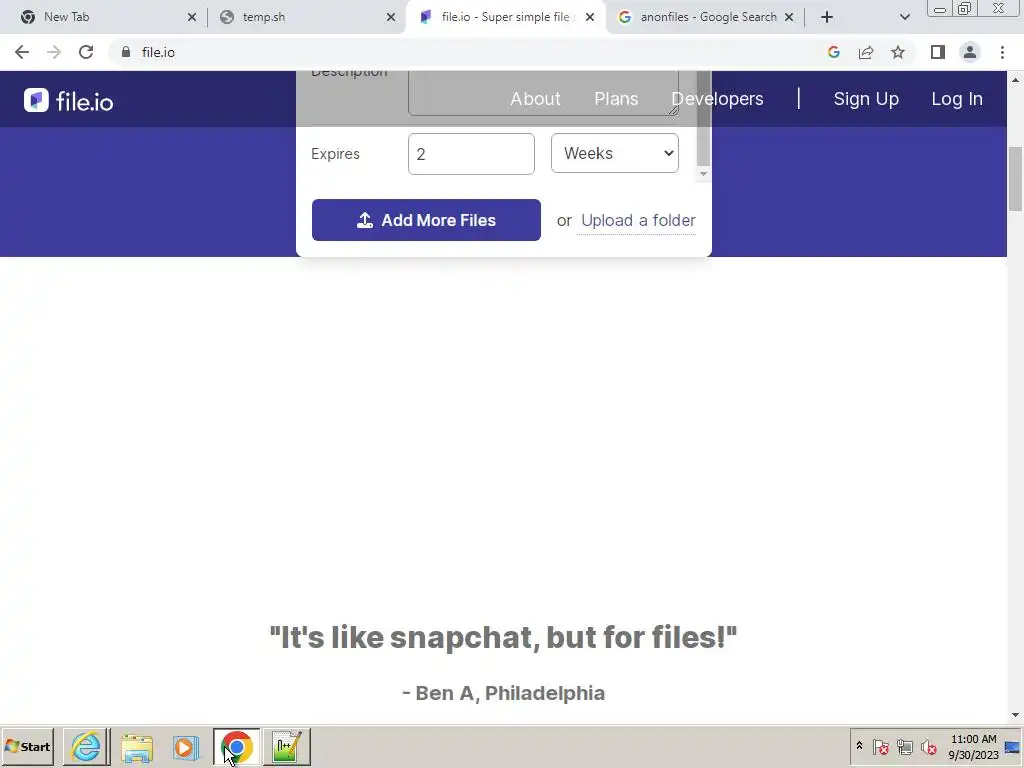
Task: Open the Developers menu item
Action: tap(717, 99)
